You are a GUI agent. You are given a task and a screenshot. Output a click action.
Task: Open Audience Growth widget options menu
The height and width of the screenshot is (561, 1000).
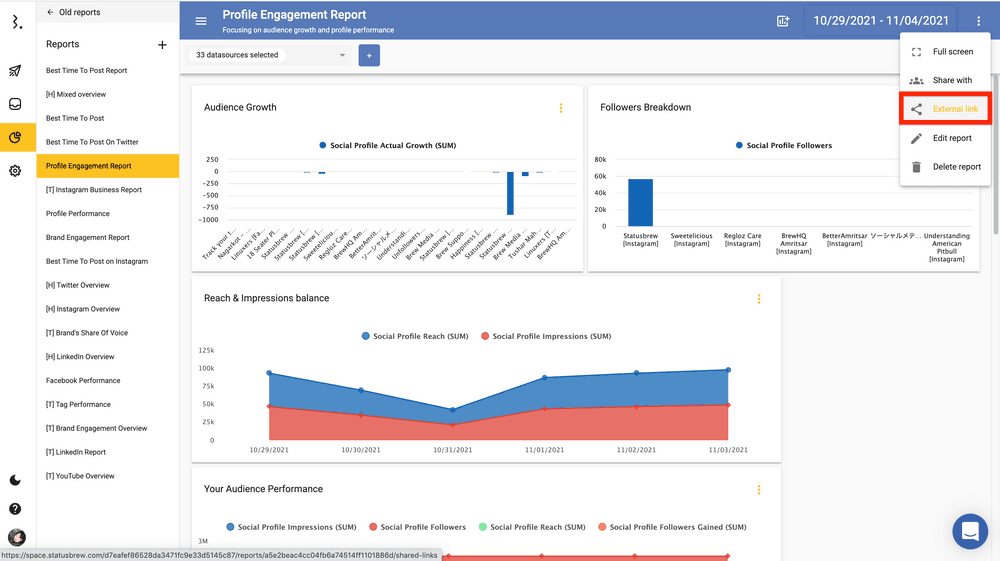[x=561, y=108]
